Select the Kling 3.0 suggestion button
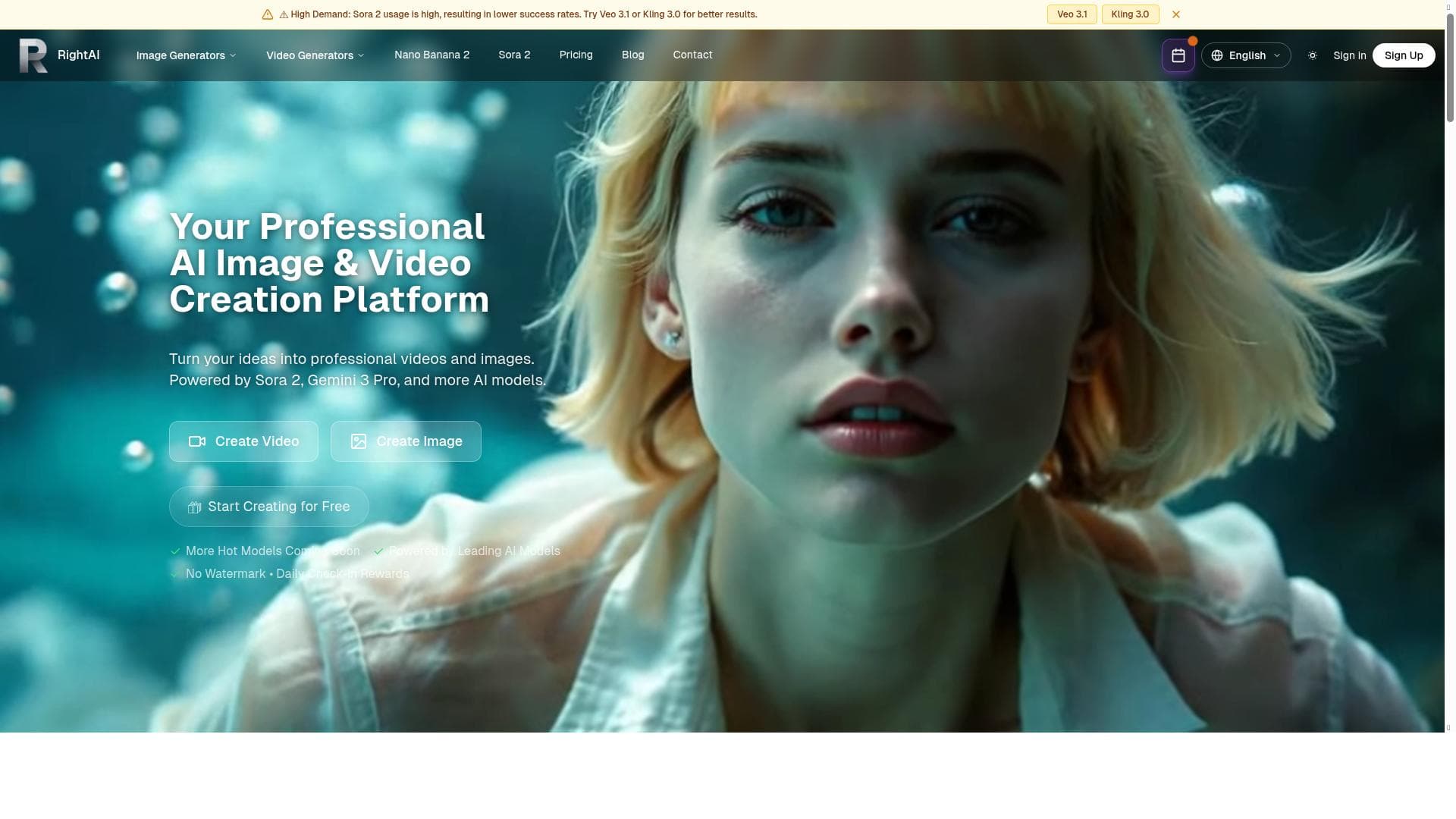 coord(1129,14)
